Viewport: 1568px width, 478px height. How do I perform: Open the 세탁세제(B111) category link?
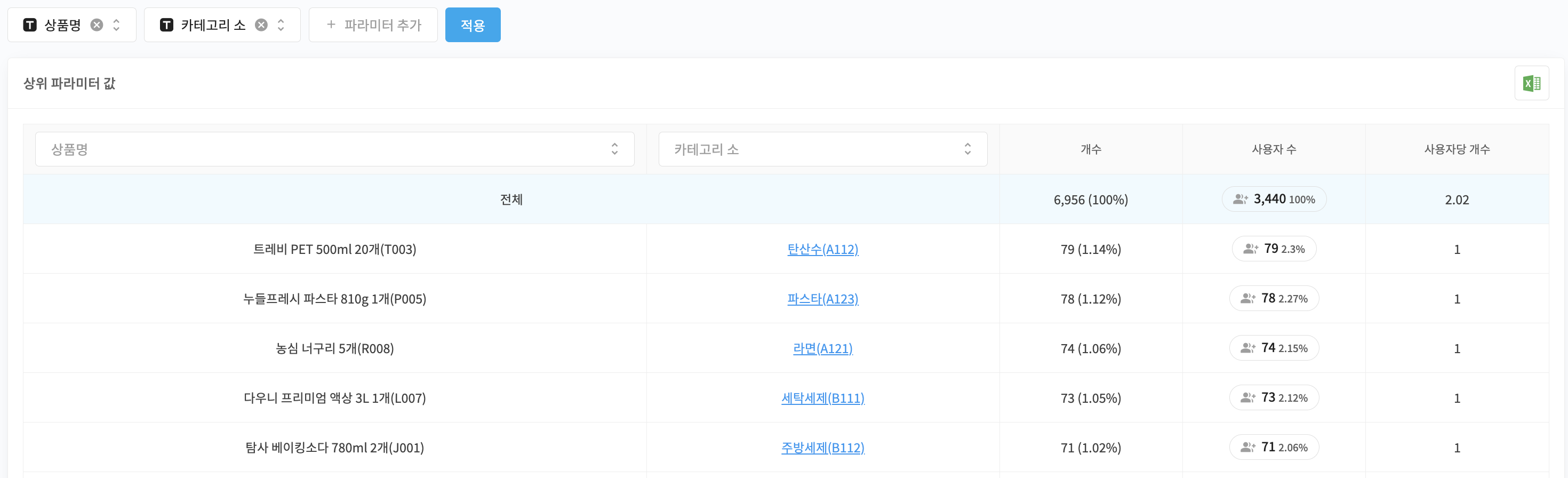822,398
